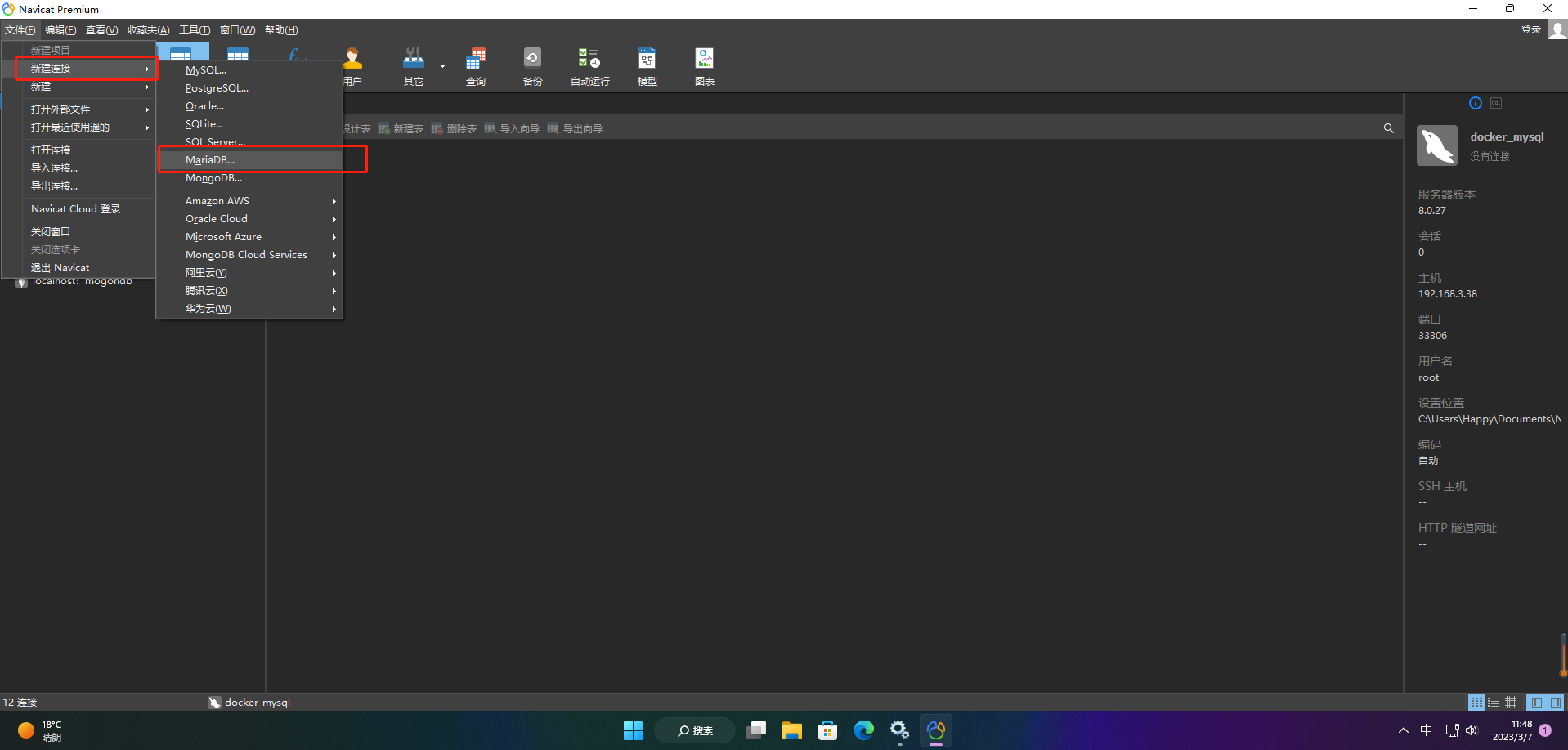Screen dimensions: 1568x750
Task: Toggle the left navigation pane visibility
Action: (1537, 702)
